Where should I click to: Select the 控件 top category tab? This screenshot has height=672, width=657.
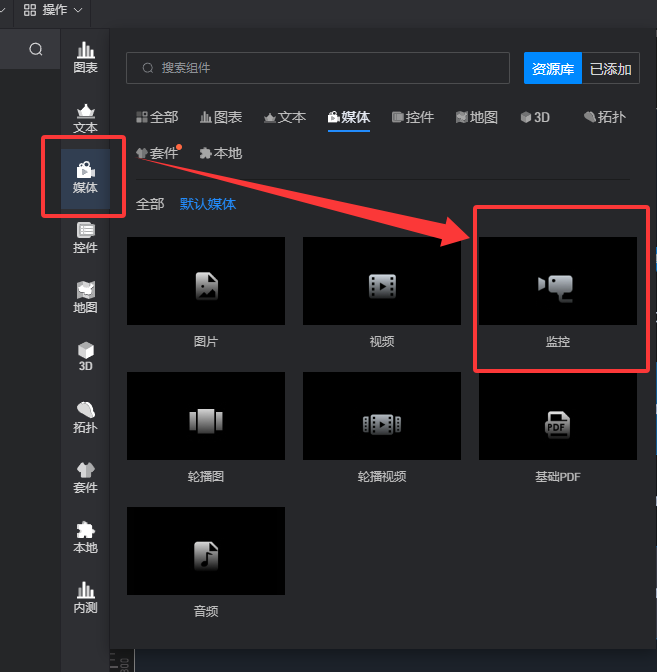tap(413, 117)
